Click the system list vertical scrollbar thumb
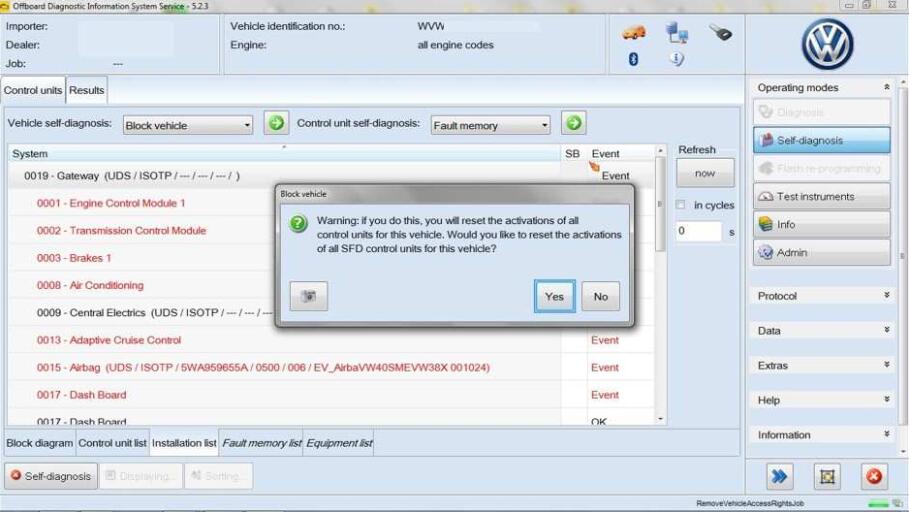Image resolution: width=909 pixels, height=513 pixels. [660, 204]
